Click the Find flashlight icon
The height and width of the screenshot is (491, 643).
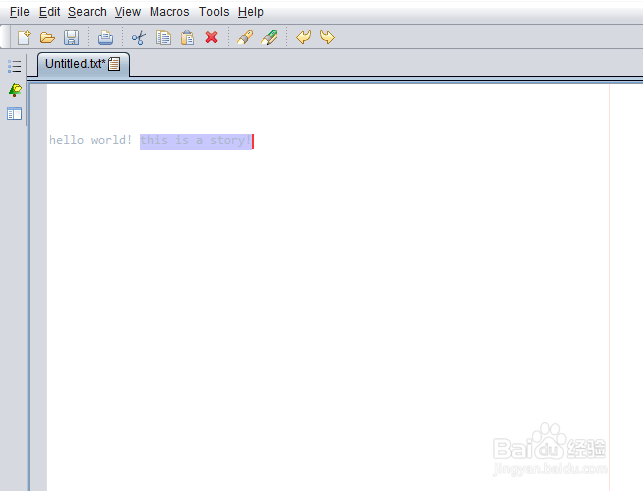coord(245,37)
